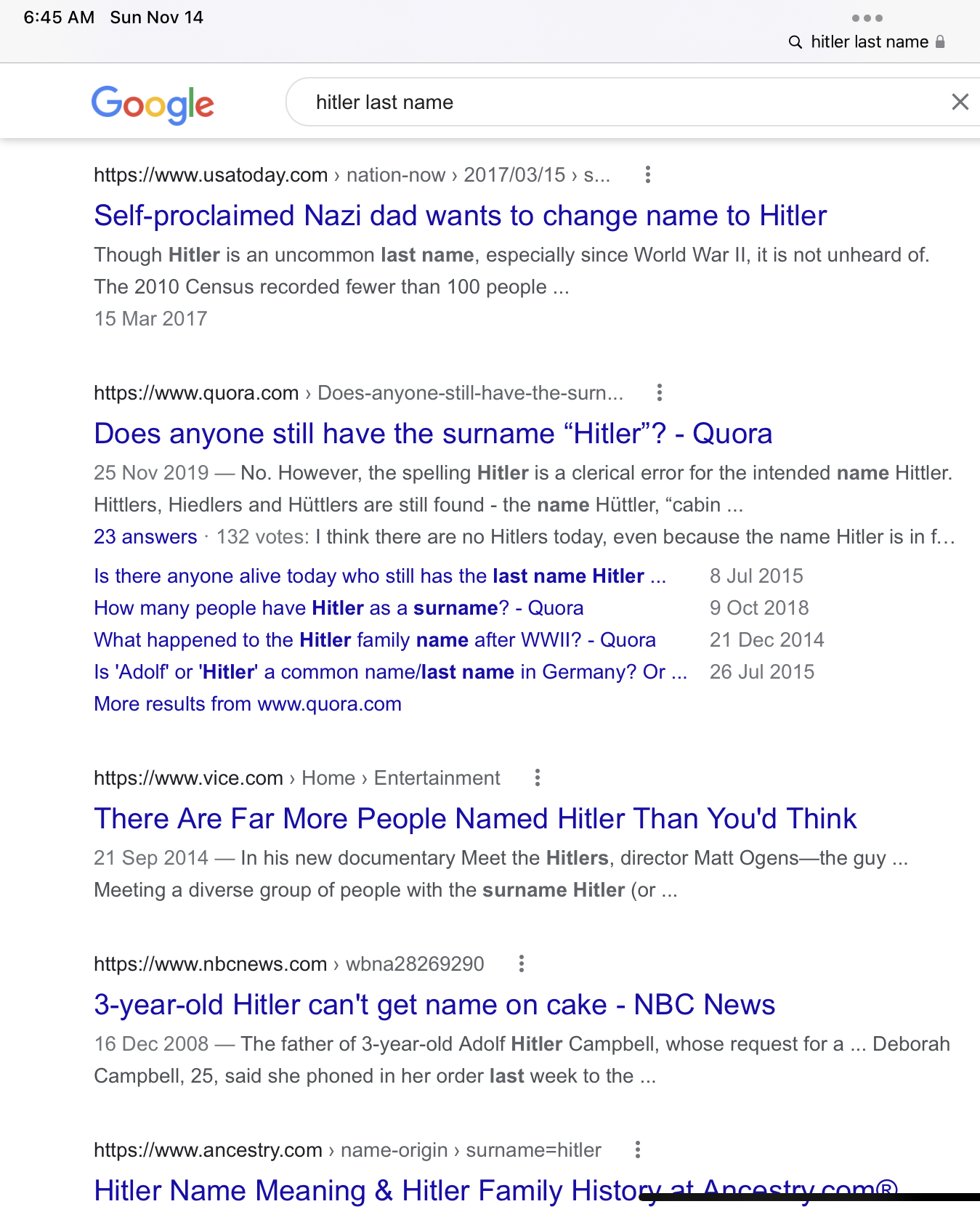The image size is (980, 1212).
Task: Open 'Is there anyone alive today' sublink
Action: coord(380,576)
